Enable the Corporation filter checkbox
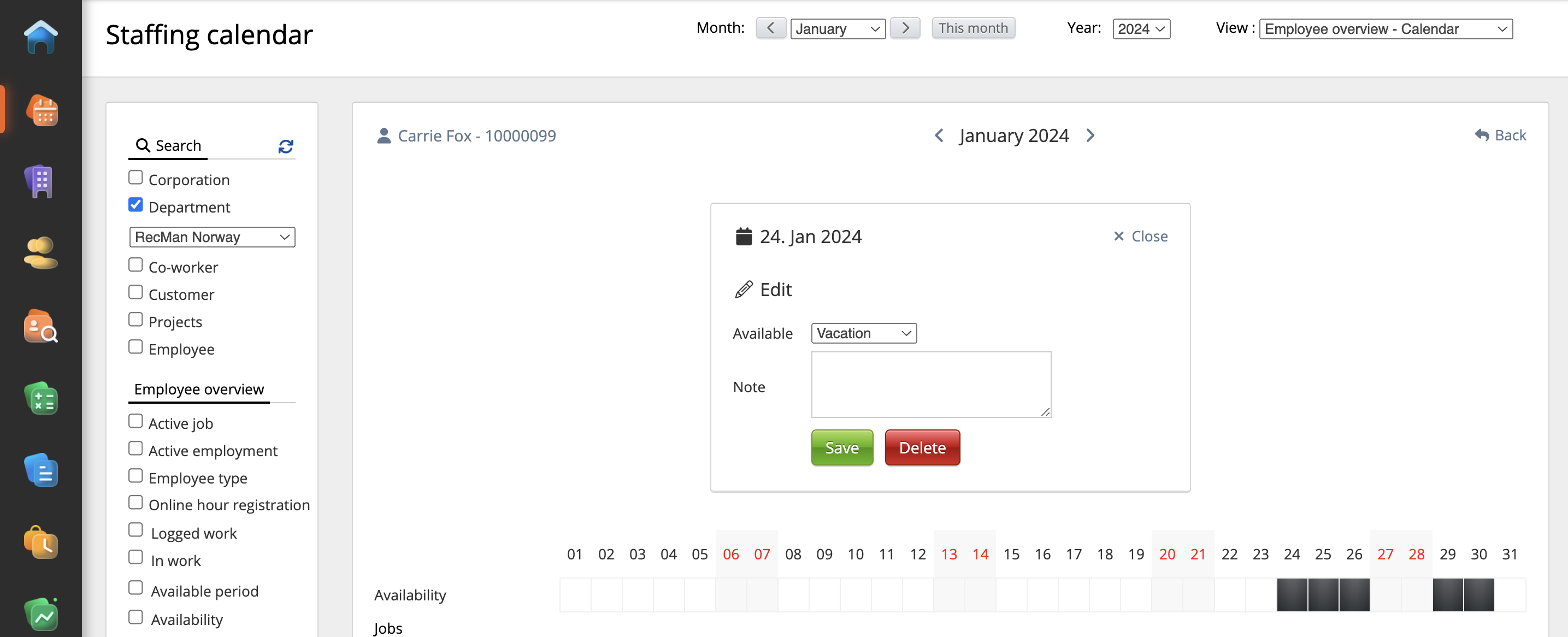Image resolution: width=1568 pixels, height=637 pixels. [x=135, y=178]
